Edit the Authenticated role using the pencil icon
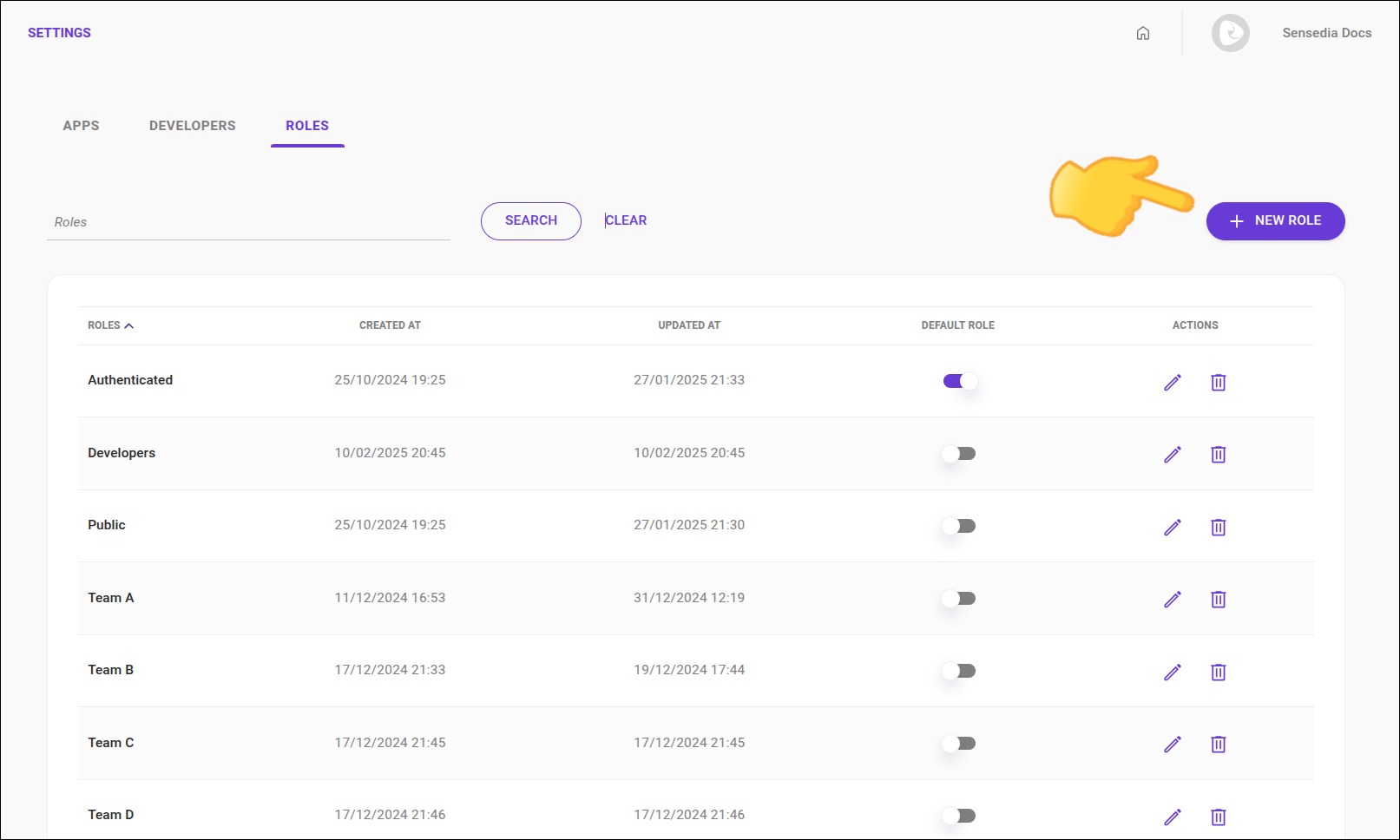The width and height of the screenshot is (1400, 840). 1173,382
